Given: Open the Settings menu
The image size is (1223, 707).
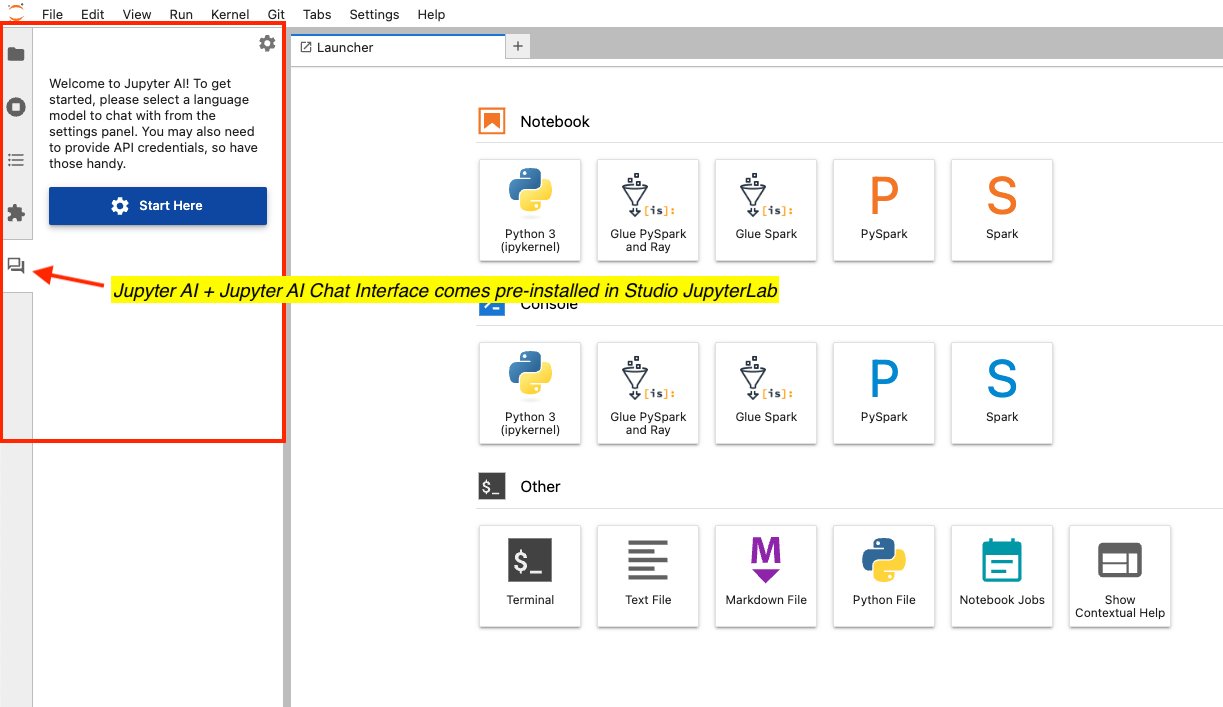Looking at the screenshot, I should (x=374, y=14).
